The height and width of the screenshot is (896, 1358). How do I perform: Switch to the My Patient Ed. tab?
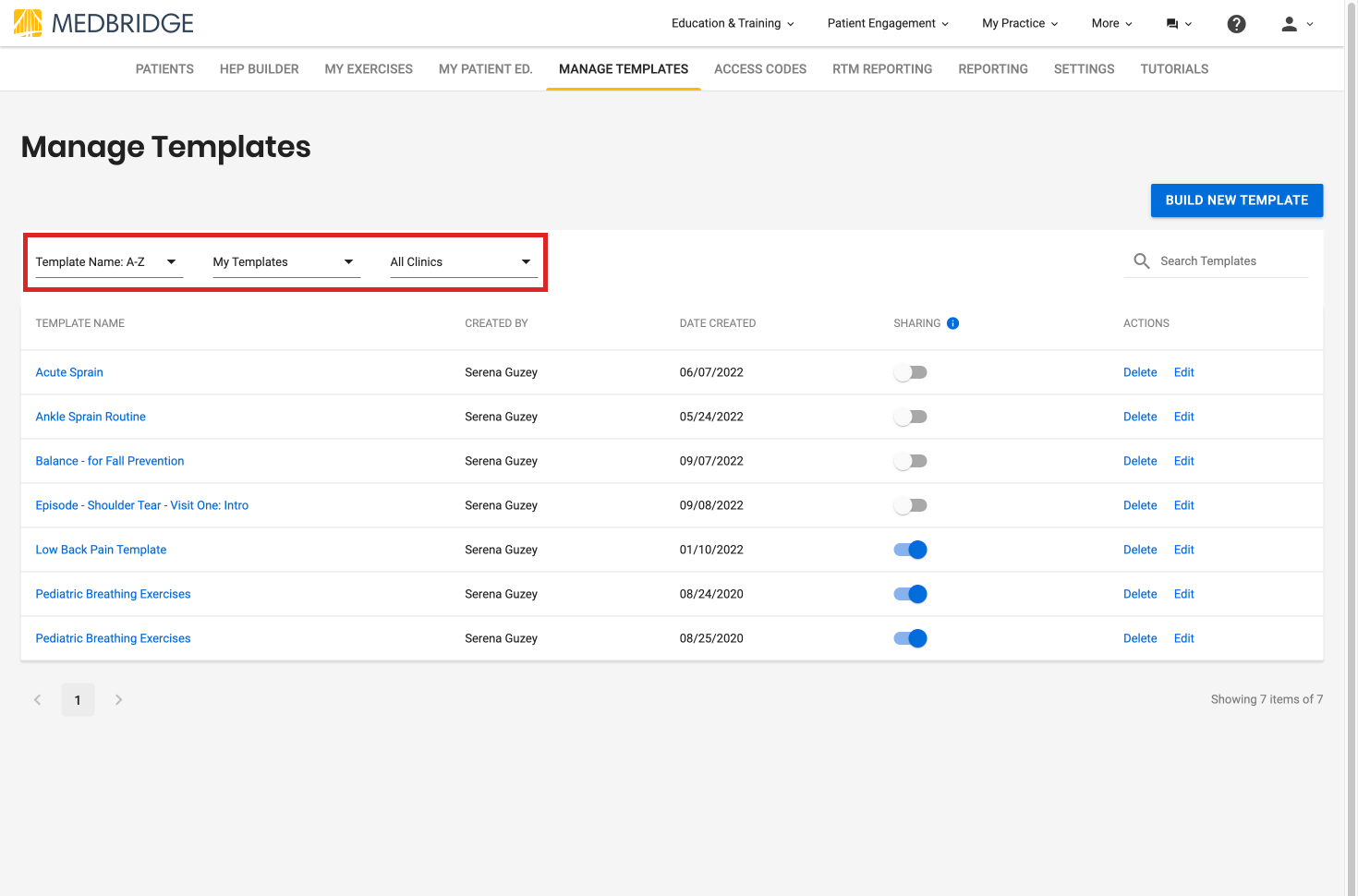[x=486, y=69]
